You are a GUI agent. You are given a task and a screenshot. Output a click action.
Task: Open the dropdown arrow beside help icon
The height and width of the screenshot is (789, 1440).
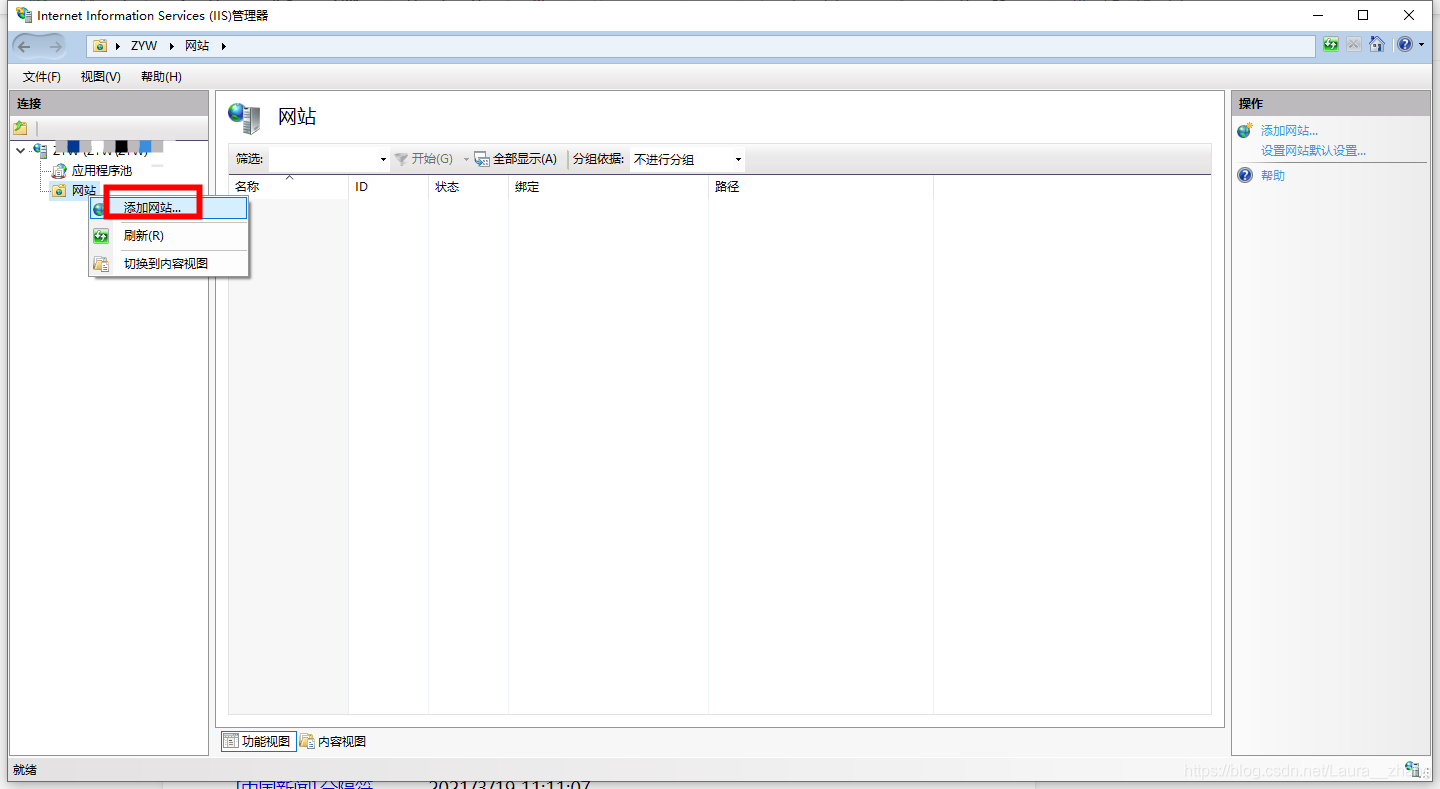coord(1421,45)
